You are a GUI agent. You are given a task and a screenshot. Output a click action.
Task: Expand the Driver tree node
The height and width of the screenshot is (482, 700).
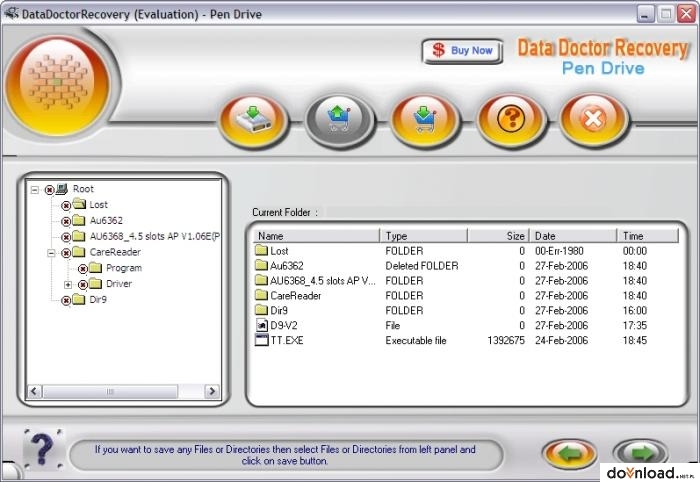coord(68,285)
